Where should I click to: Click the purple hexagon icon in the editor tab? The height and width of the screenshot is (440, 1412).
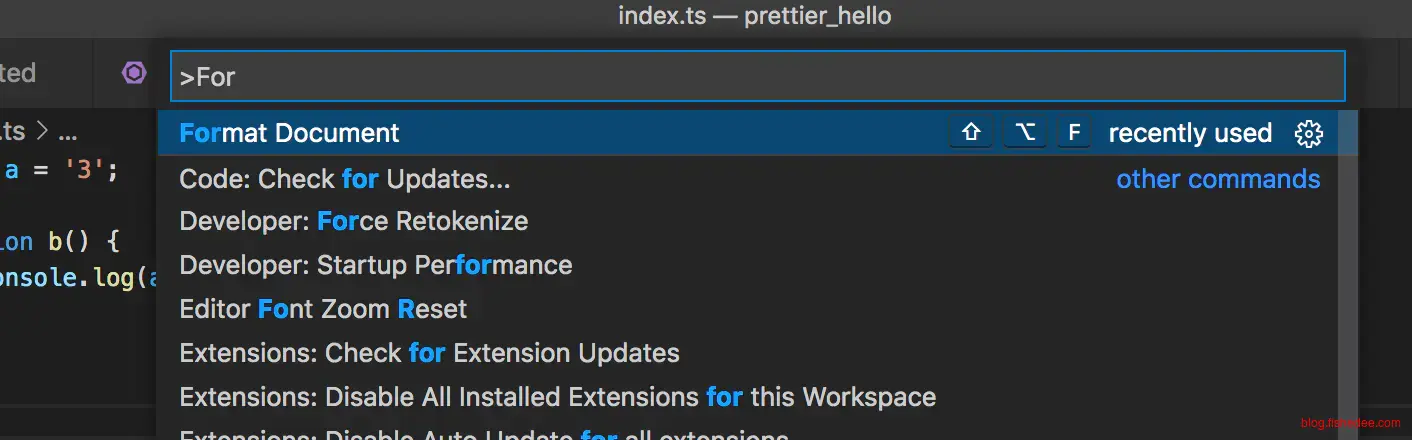(134, 73)
